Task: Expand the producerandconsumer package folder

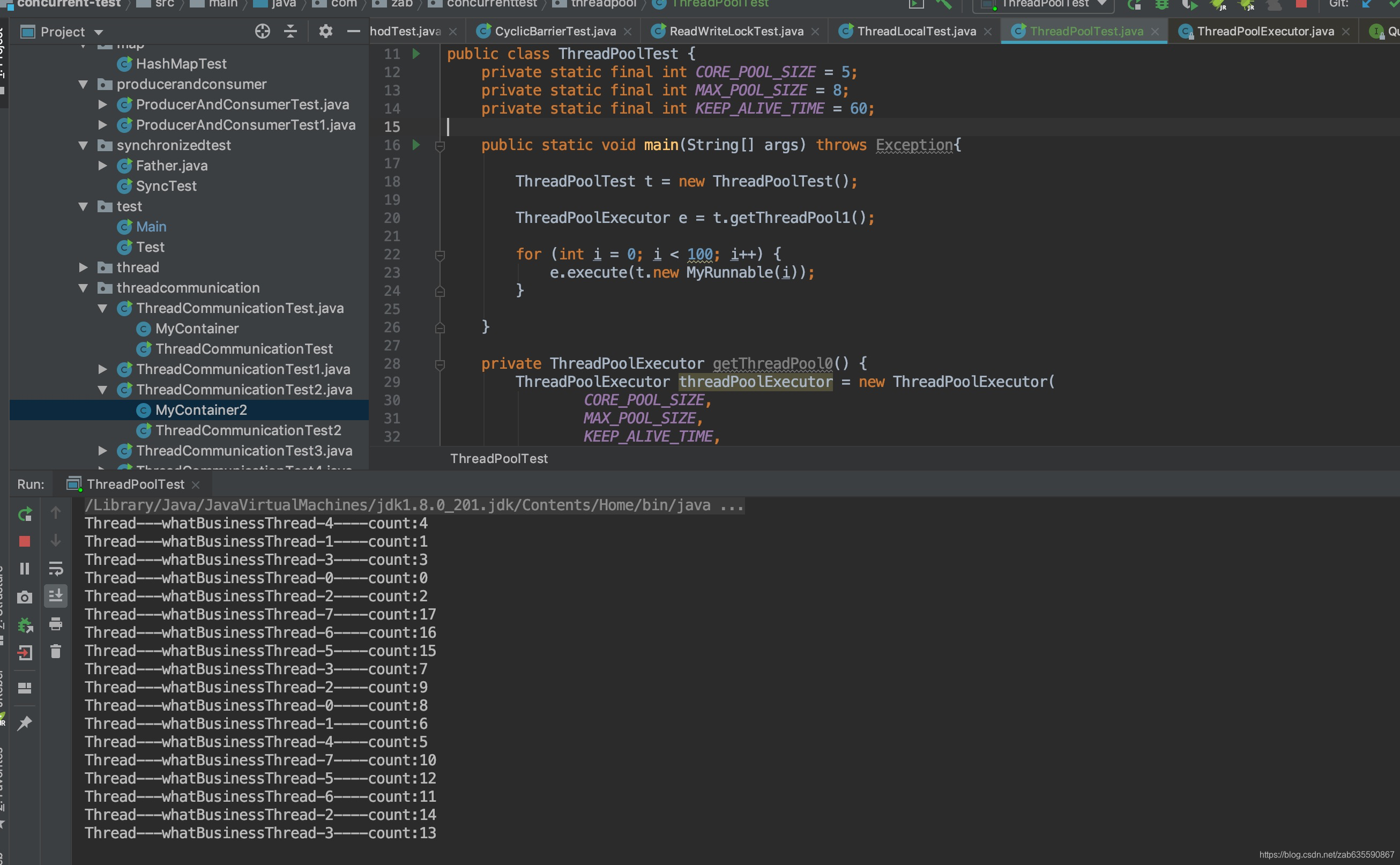Action: 84,85
